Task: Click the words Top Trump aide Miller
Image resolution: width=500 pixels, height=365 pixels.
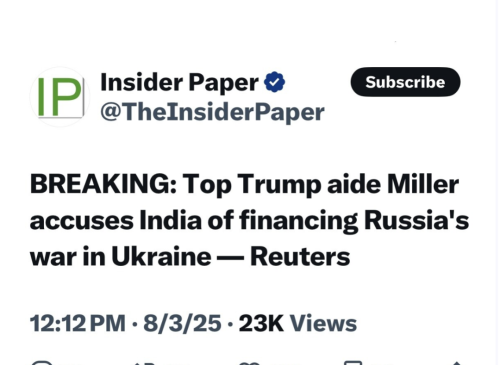Action: click(x=321, y=185)
